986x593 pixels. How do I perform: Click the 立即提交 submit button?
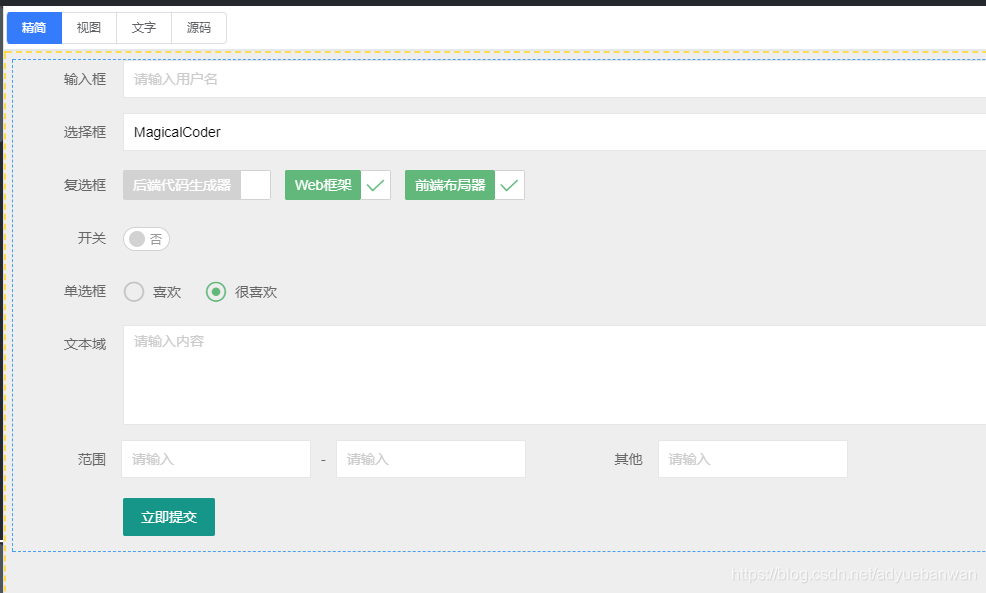[x=169, y=517]
